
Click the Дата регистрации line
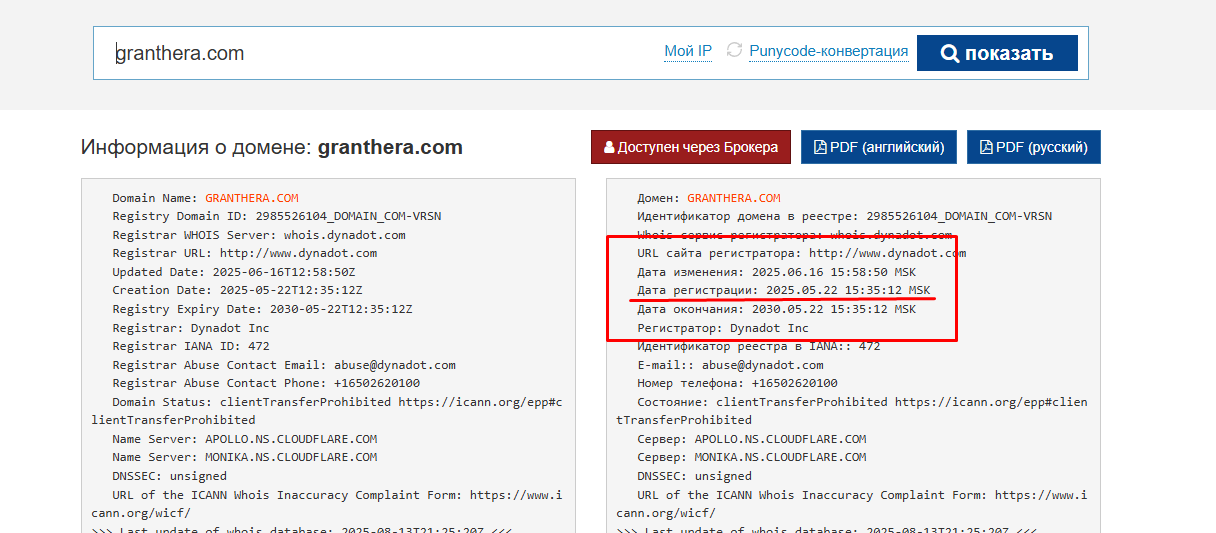click(x=776, y=290)
